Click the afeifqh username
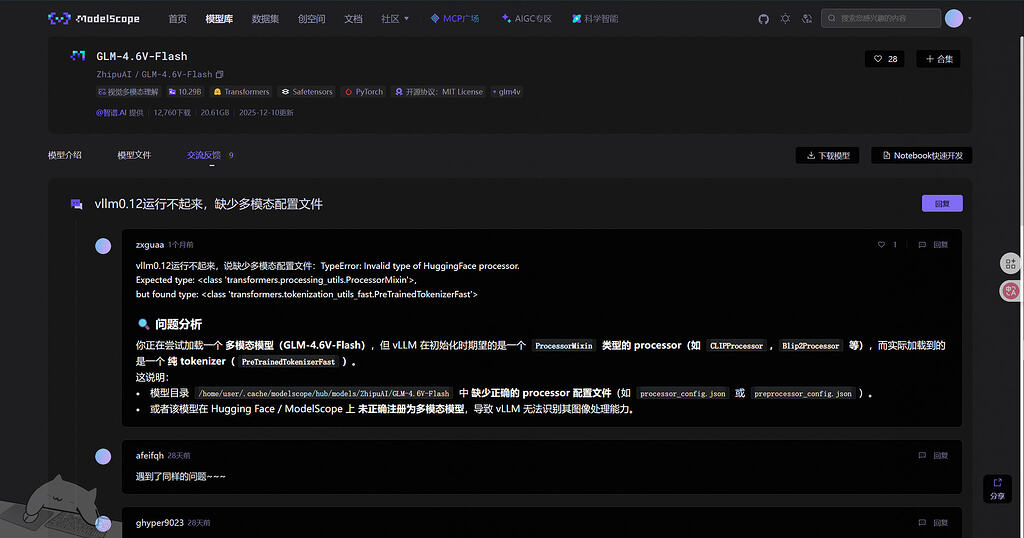This screenshot has width=1024, height=538. point(150,456)
